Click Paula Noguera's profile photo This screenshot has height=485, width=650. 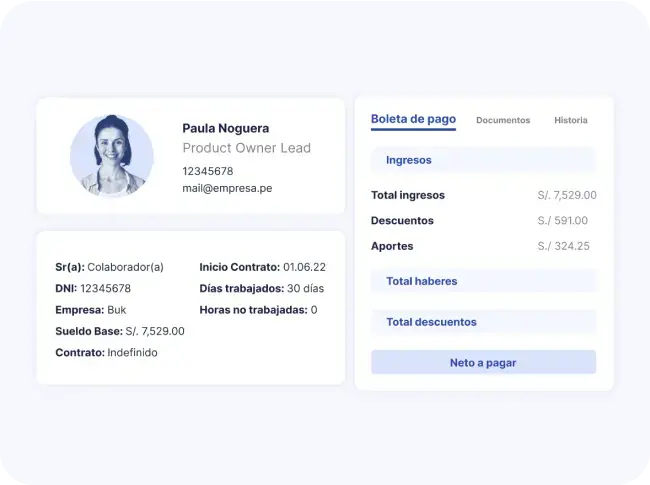[x=112, y=155]
